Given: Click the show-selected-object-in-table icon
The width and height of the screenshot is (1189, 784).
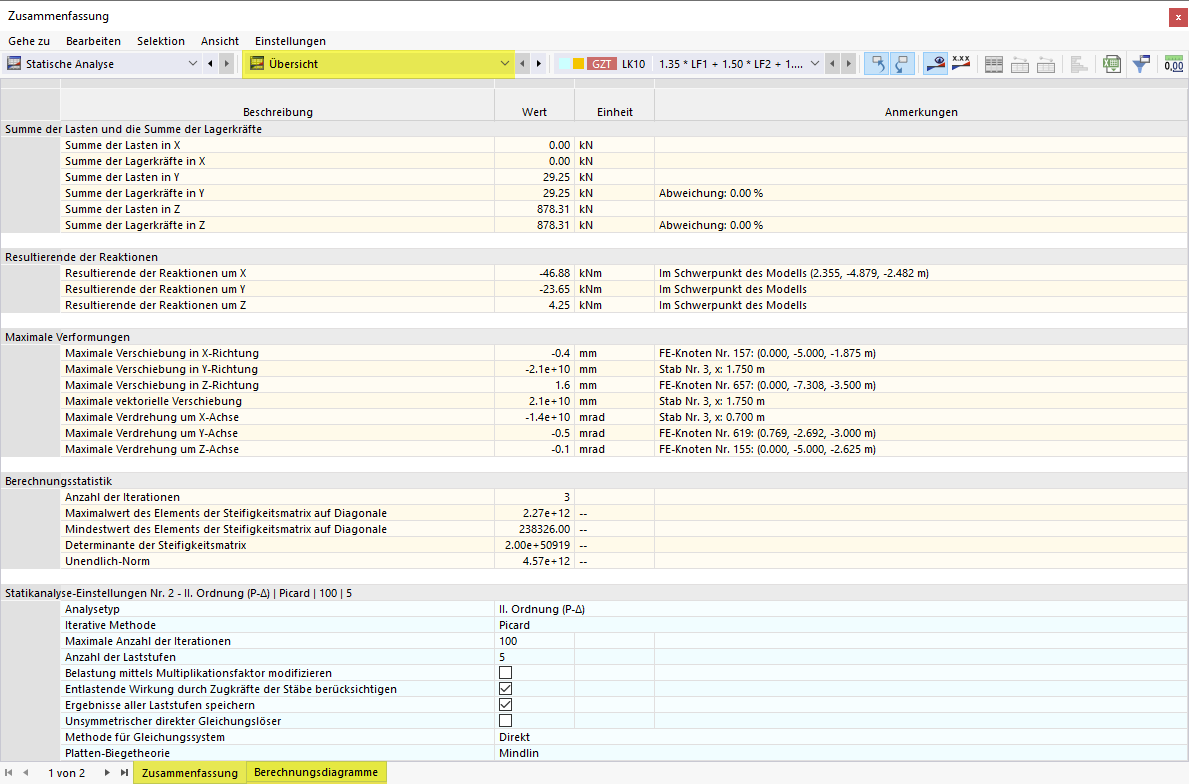Looking at the screenshot, I should 902,64.
